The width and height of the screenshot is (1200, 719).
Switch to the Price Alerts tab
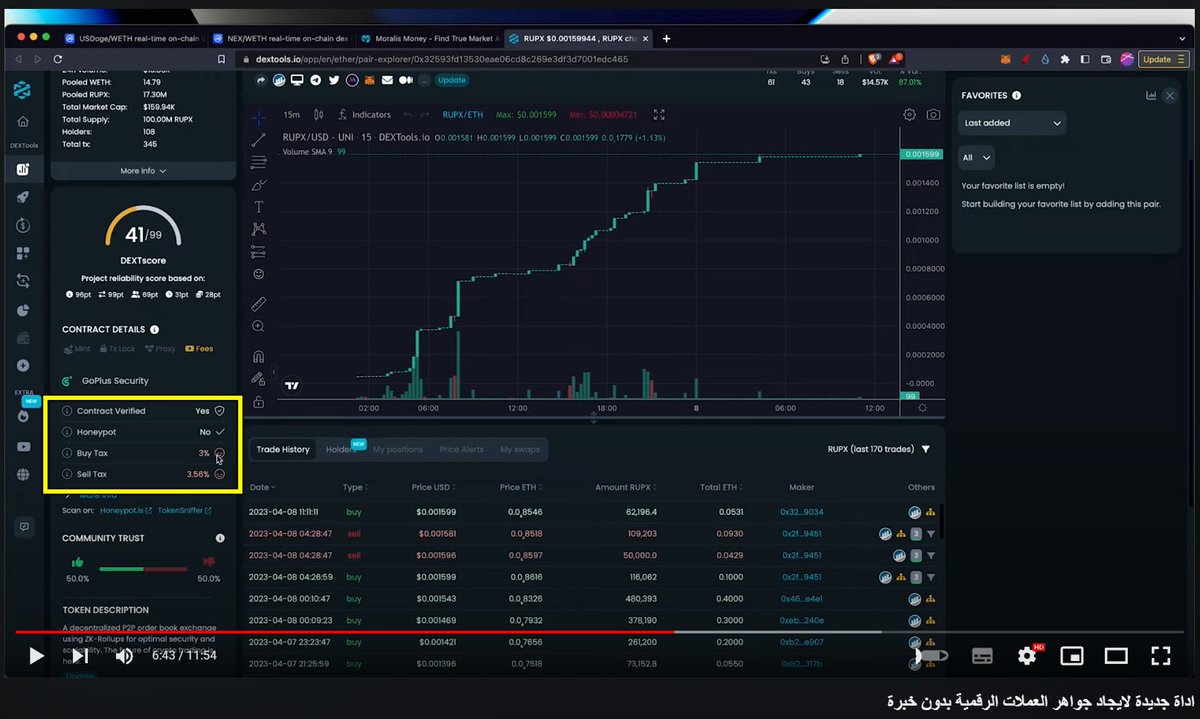point(461,449)
